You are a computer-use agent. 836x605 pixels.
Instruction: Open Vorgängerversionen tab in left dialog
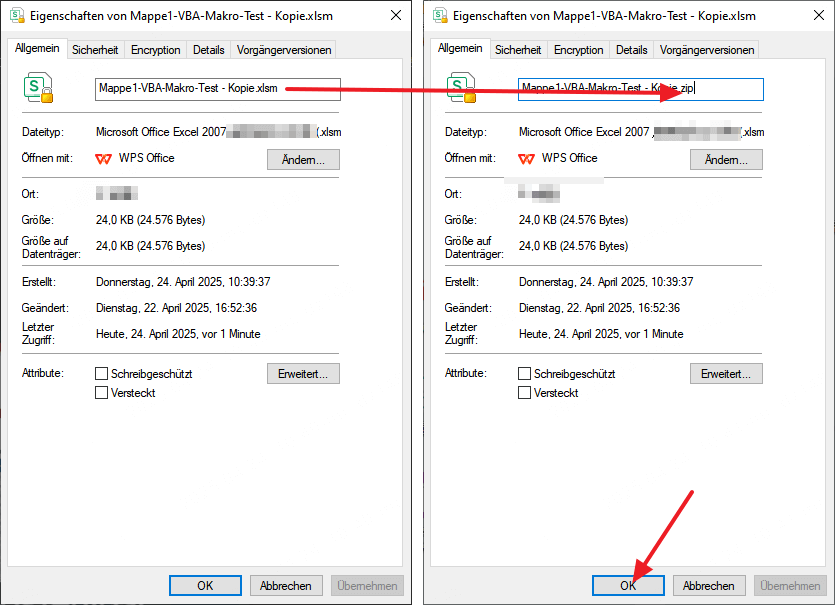(x=284, y=50)
